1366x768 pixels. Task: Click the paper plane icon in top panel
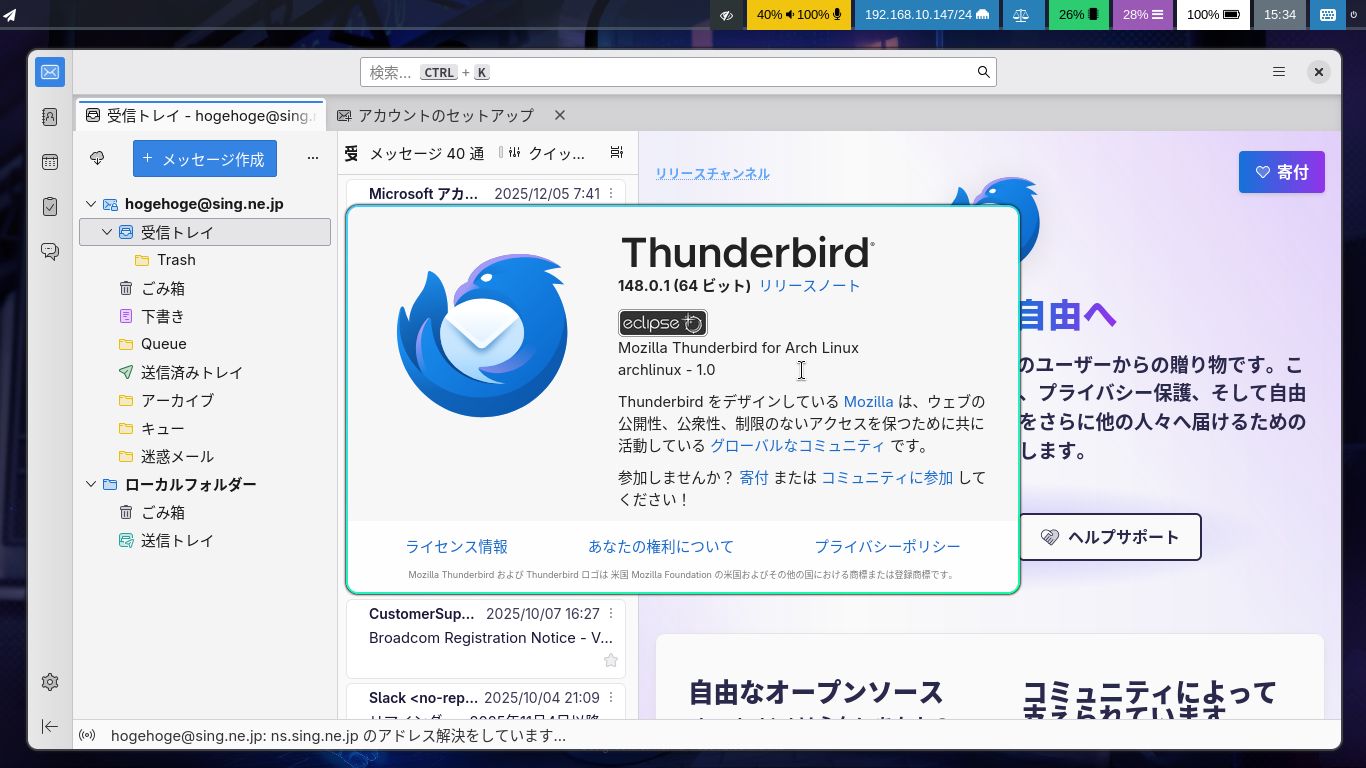click(10, 14)
